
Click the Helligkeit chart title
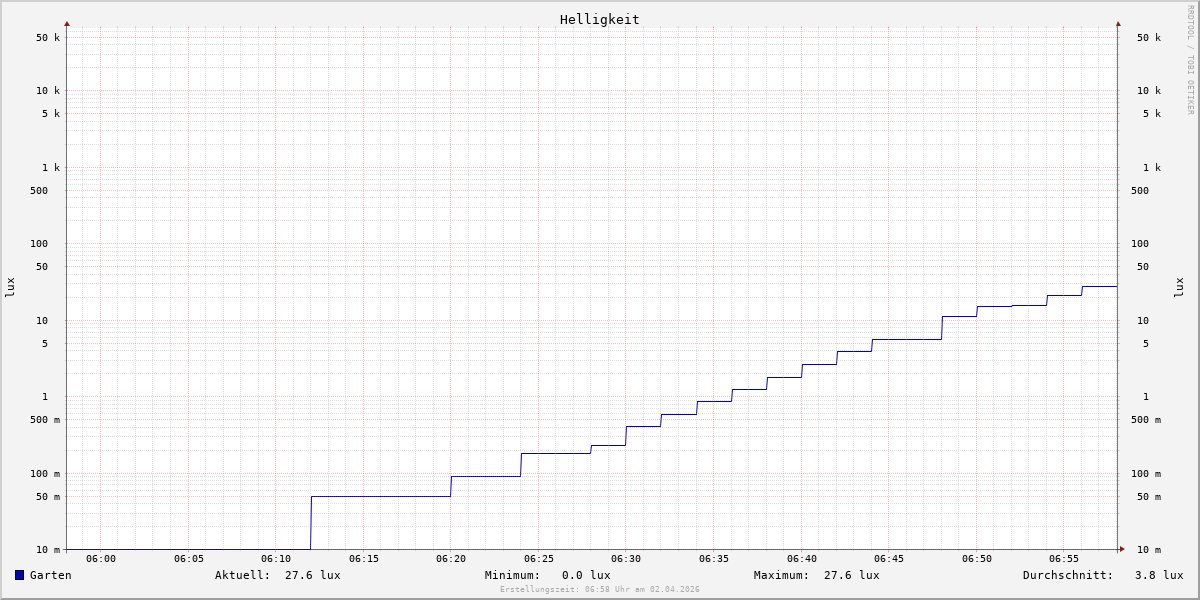point(599,19)
